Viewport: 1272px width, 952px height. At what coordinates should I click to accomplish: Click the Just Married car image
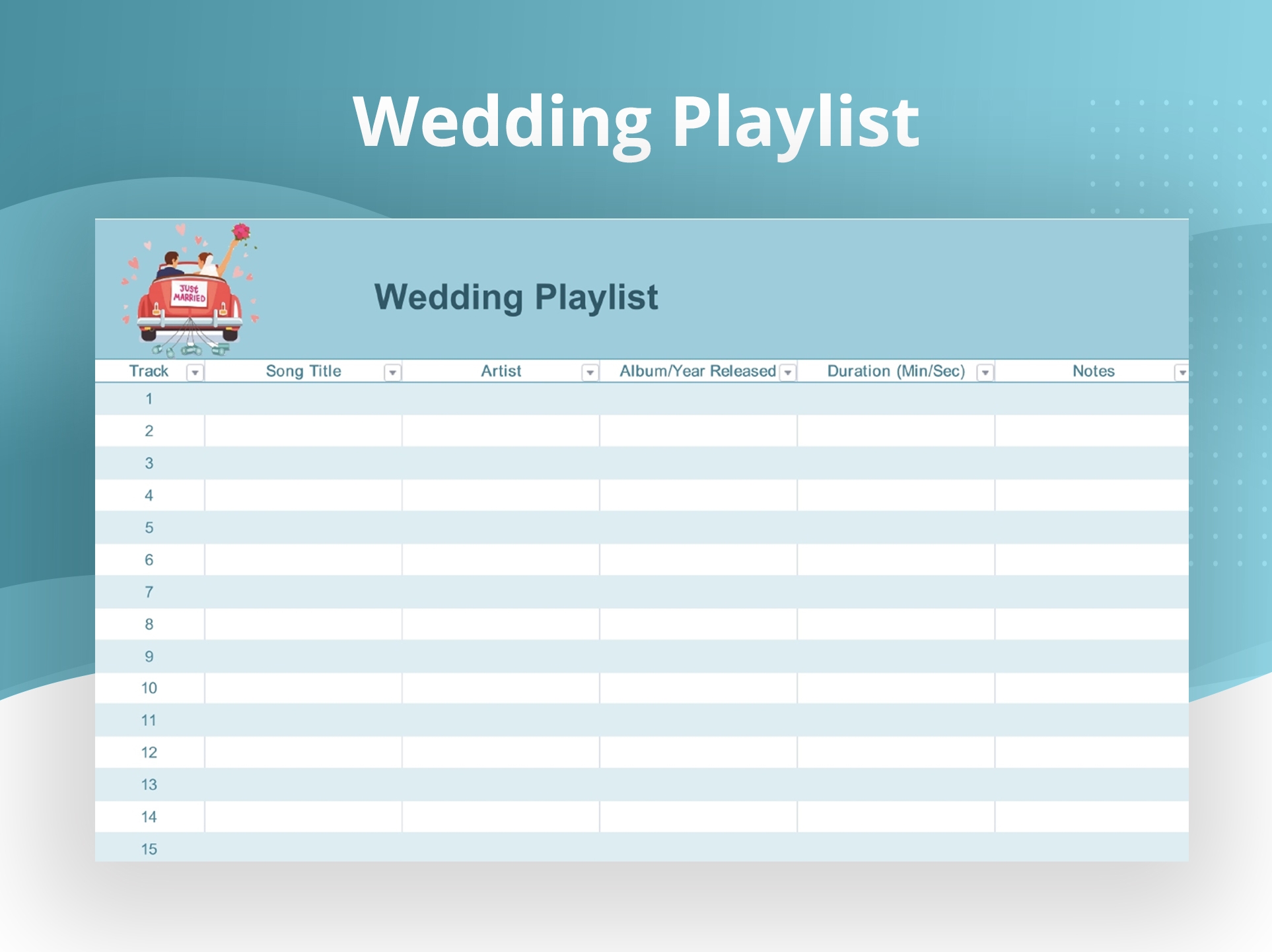point(190,291)
